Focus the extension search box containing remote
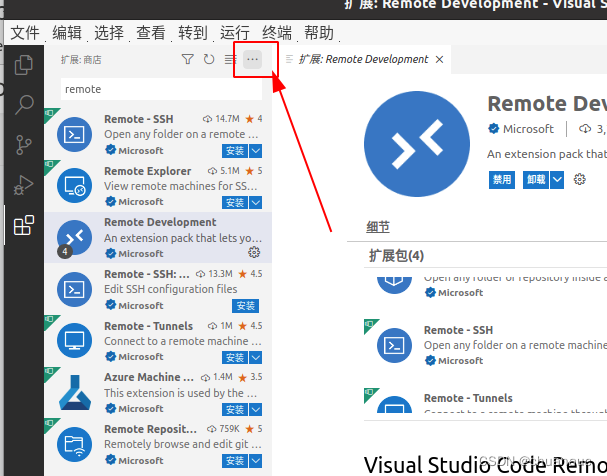This screenshot has width=607, height=476. [x=161, y=89]
